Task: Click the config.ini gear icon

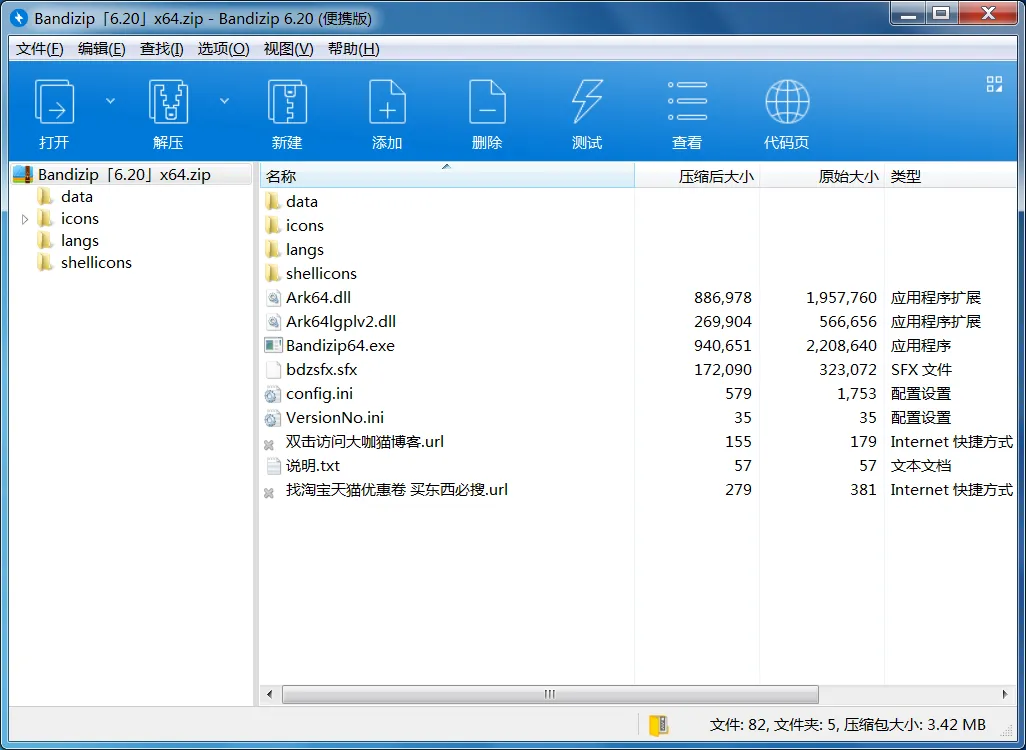Action: 272,395
